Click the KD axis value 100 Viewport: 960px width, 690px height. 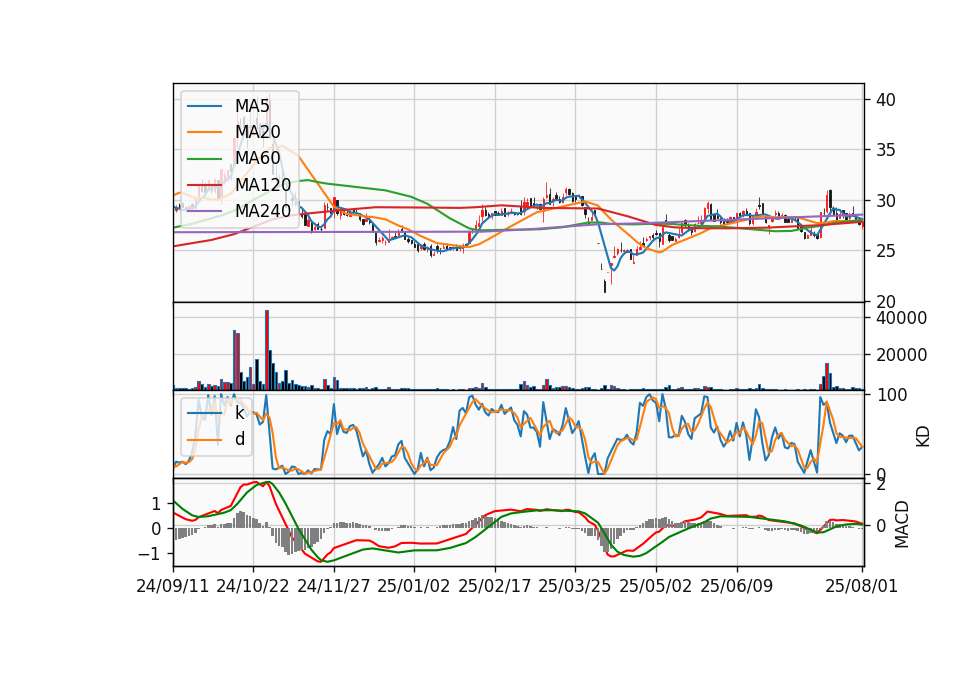(891, 395)
